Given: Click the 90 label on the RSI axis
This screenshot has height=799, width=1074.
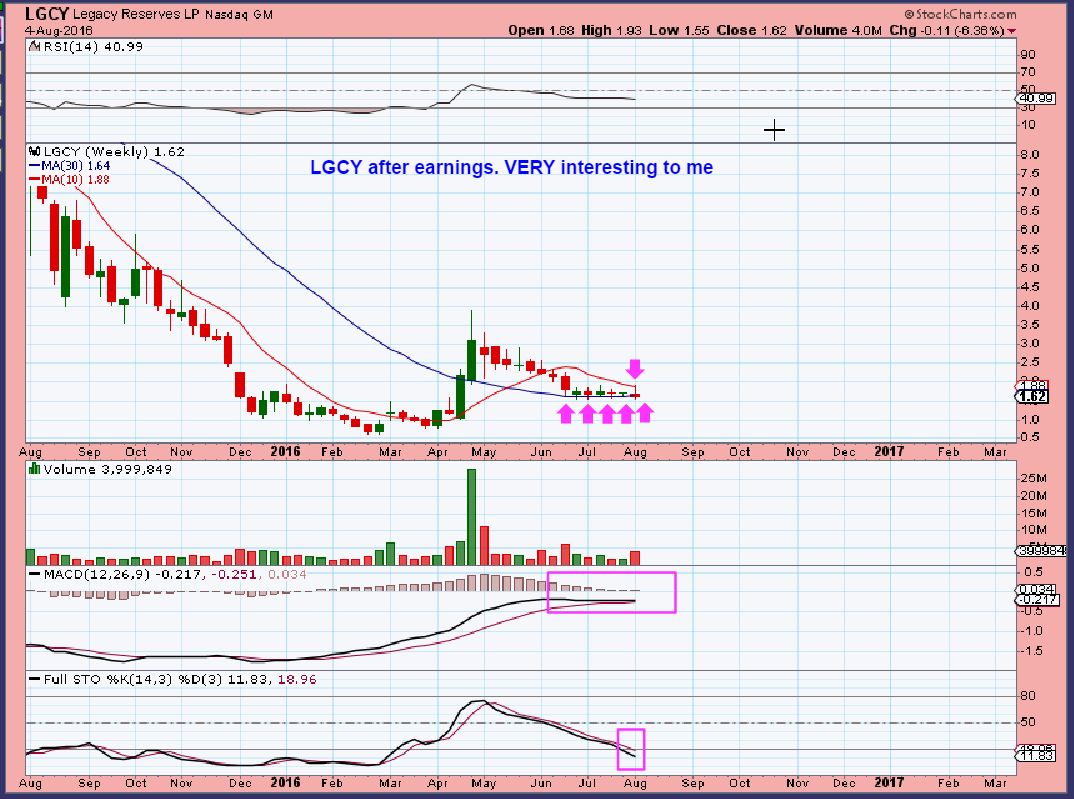Looking at the screenshot, I should (1027, 55).
